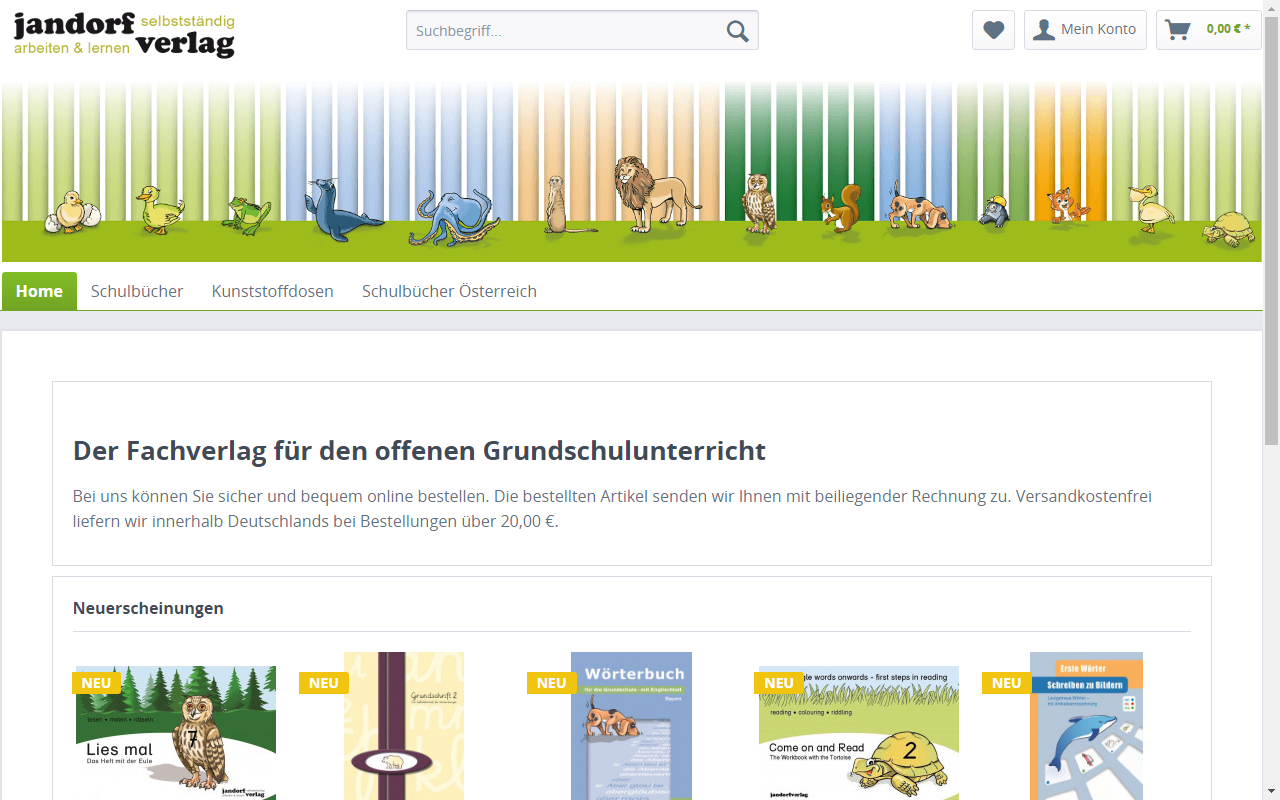The height and width of the screenshot is (800, 1280).
Task: Click heading 'Der Fachverlag für den offenen Grundschulunterricht'
Action: pyautogui.click(x=419, y=450)
